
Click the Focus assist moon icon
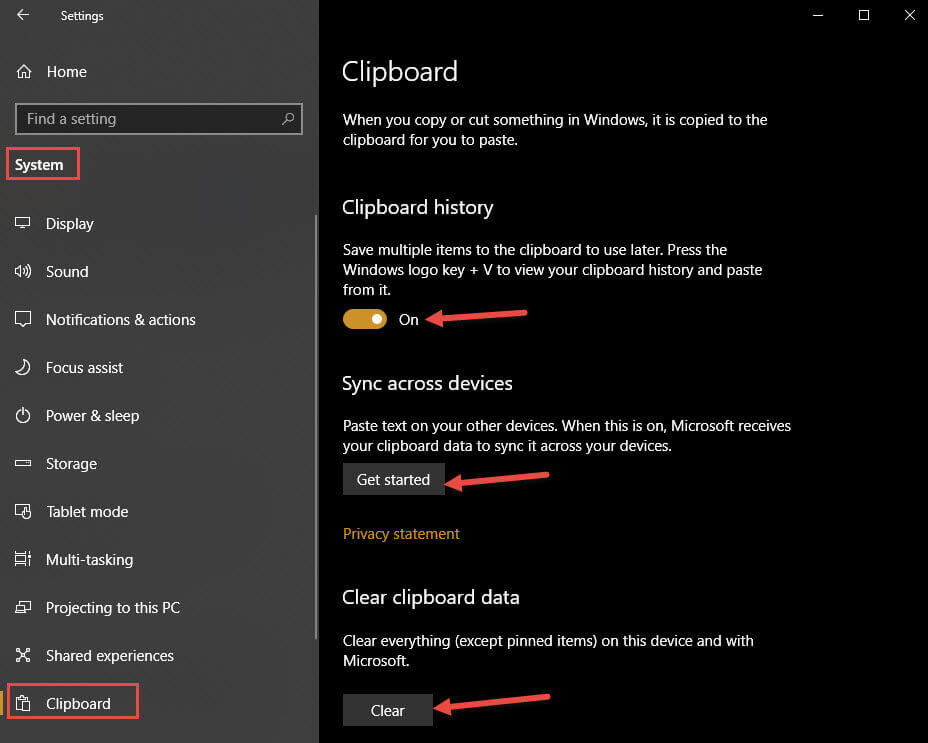tap(22, 367)
